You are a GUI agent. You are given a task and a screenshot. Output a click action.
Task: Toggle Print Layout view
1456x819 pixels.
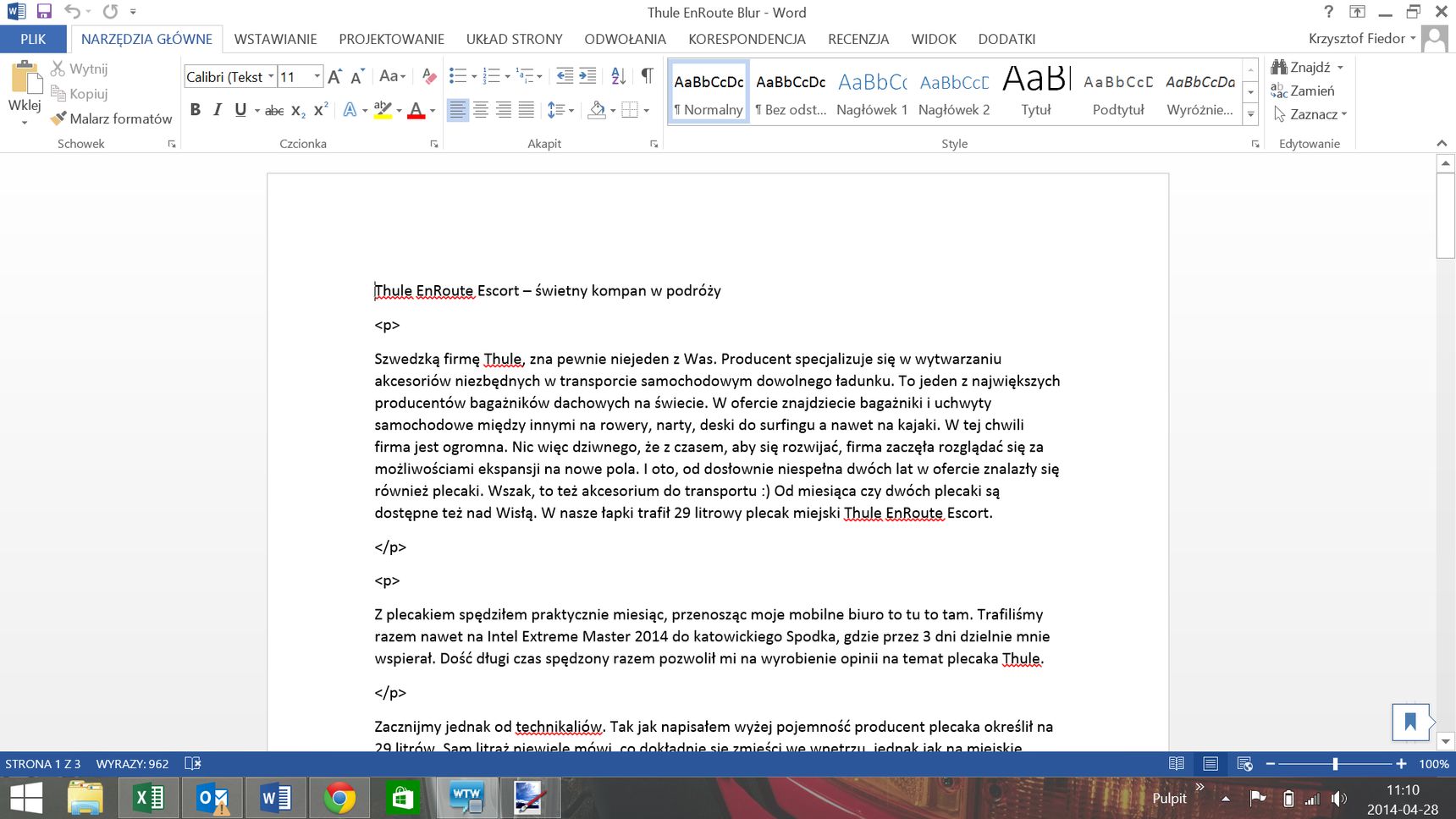[1211, 763]
